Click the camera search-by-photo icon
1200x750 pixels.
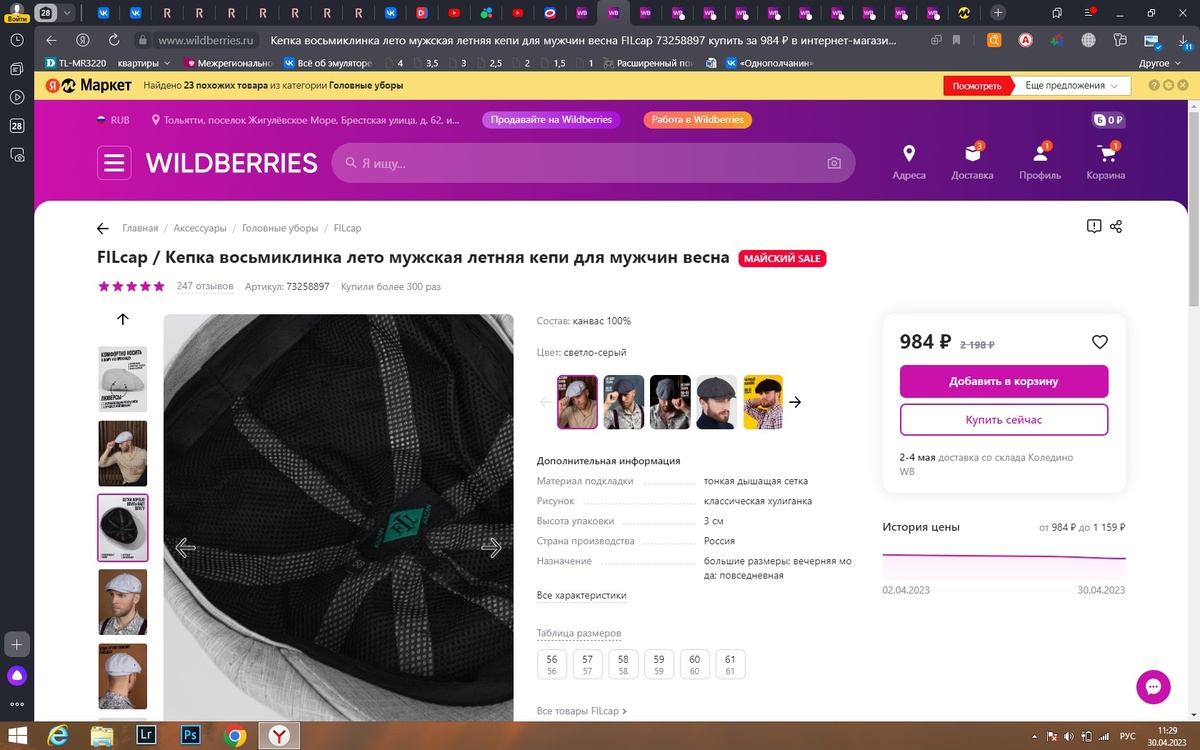coord(834,163)
